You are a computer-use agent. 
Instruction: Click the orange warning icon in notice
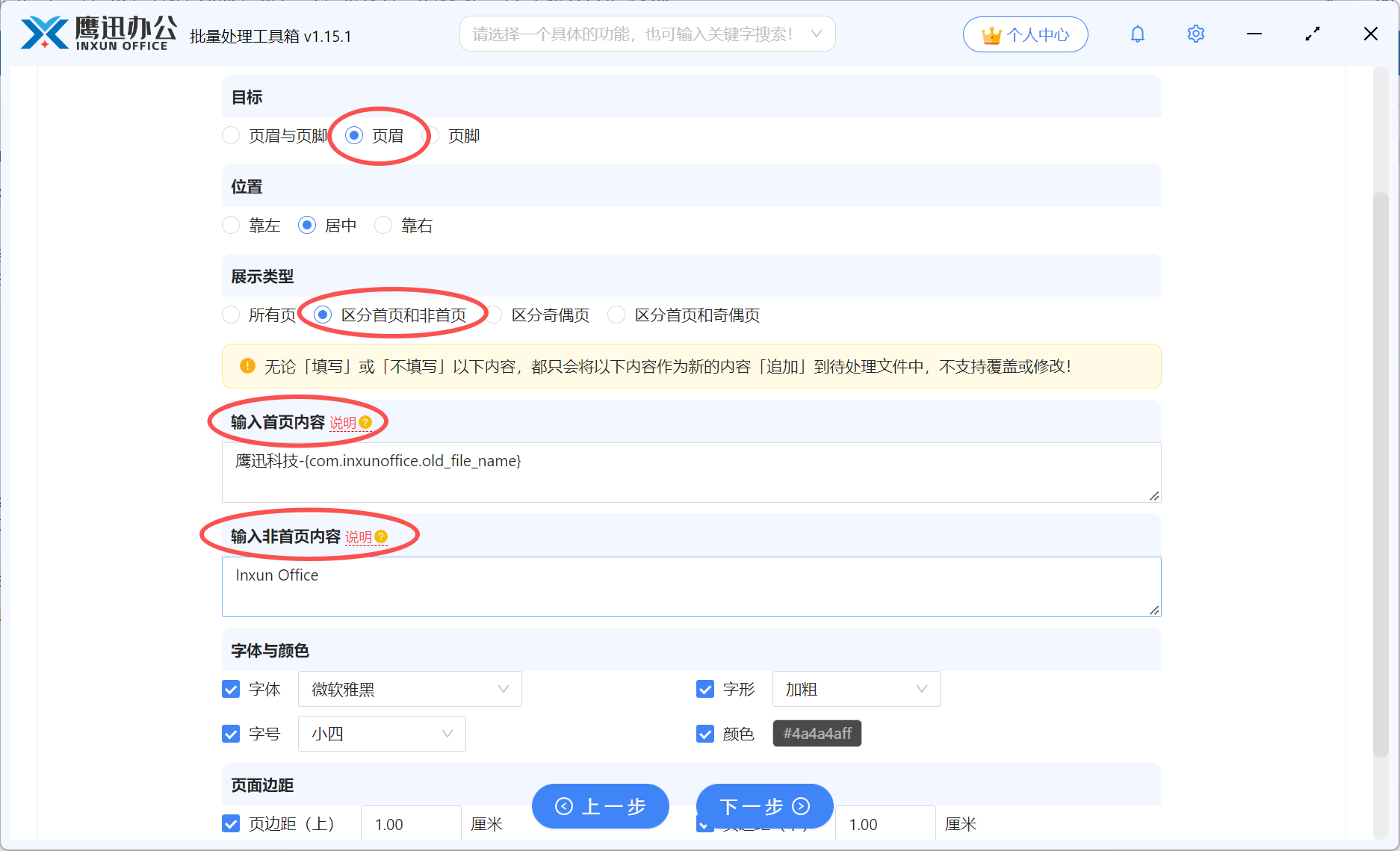247,366
